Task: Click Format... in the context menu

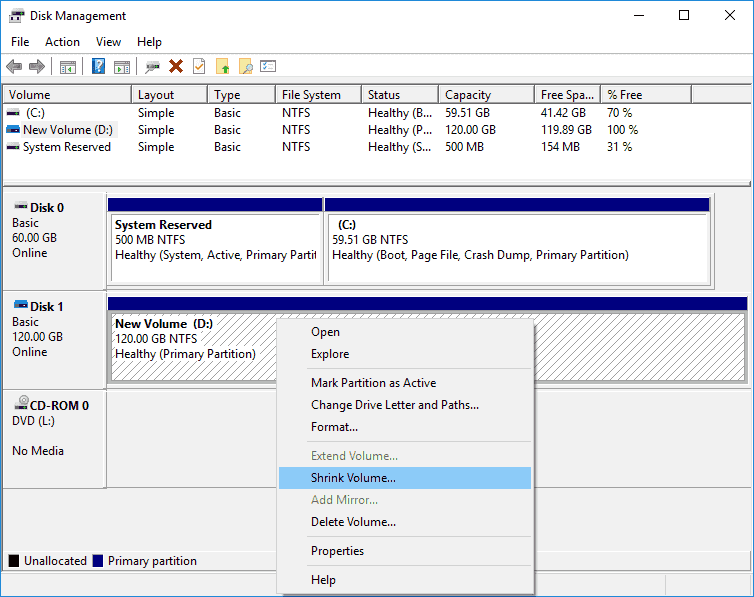Action: coord(334,427)
